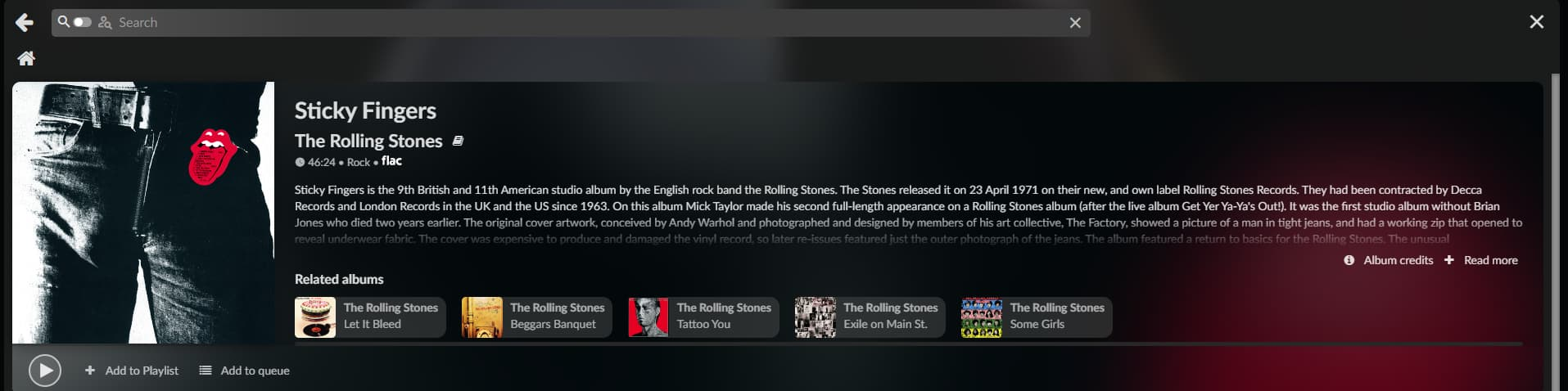Clear the search field with its X
1568x391 pixels.
pyautogui.click(x=1075, y=23)
